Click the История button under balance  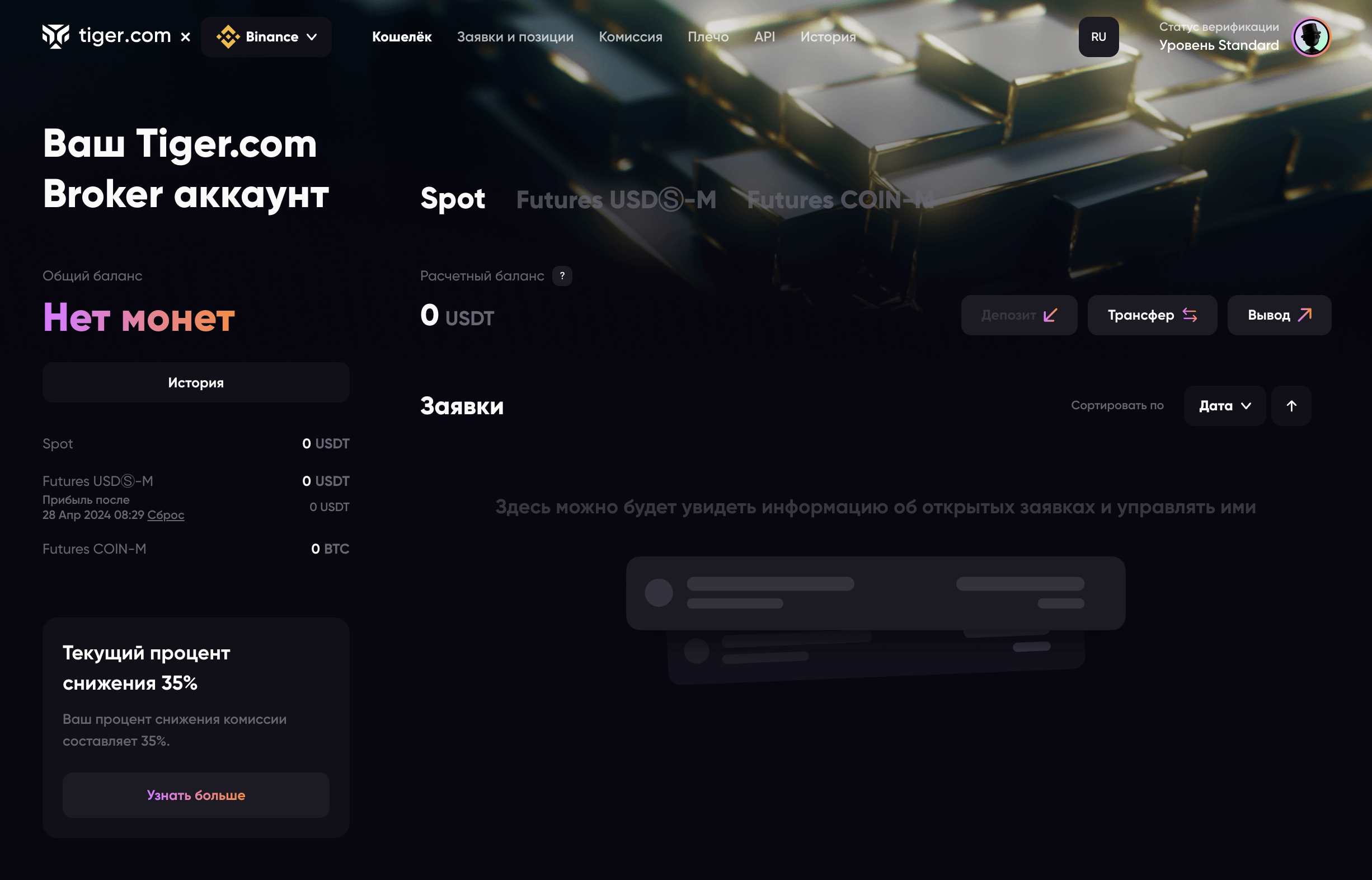[196, 383]
